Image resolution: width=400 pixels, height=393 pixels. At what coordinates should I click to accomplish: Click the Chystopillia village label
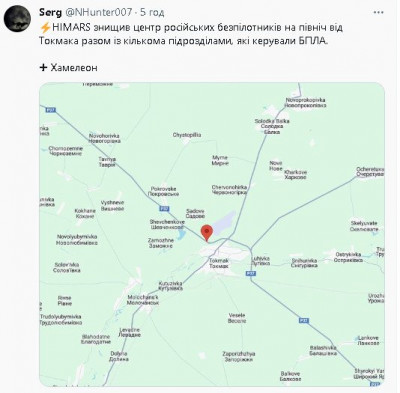pos(187,135)
